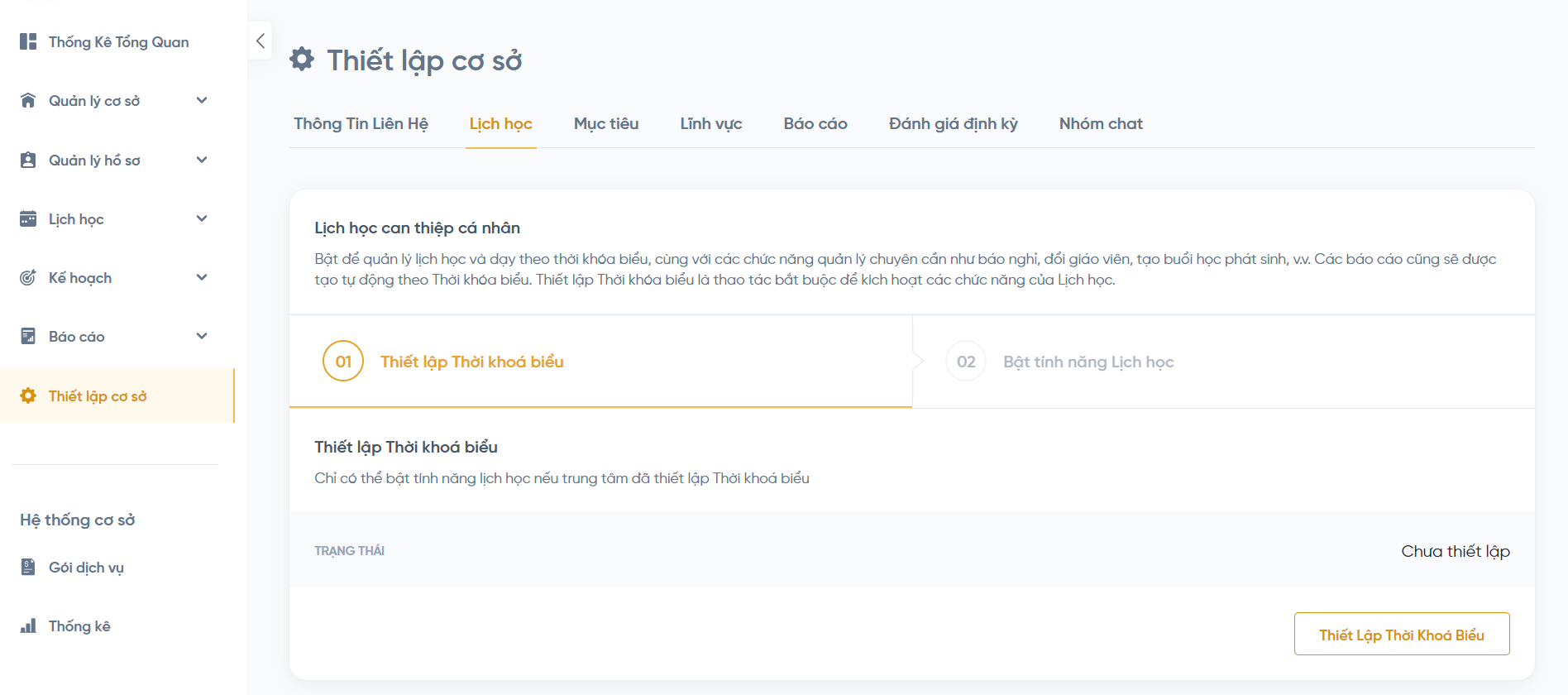1568x695 pixels.
Task: Select step 02 Bật tính năng Lịch học
Action: point(1088,362)
